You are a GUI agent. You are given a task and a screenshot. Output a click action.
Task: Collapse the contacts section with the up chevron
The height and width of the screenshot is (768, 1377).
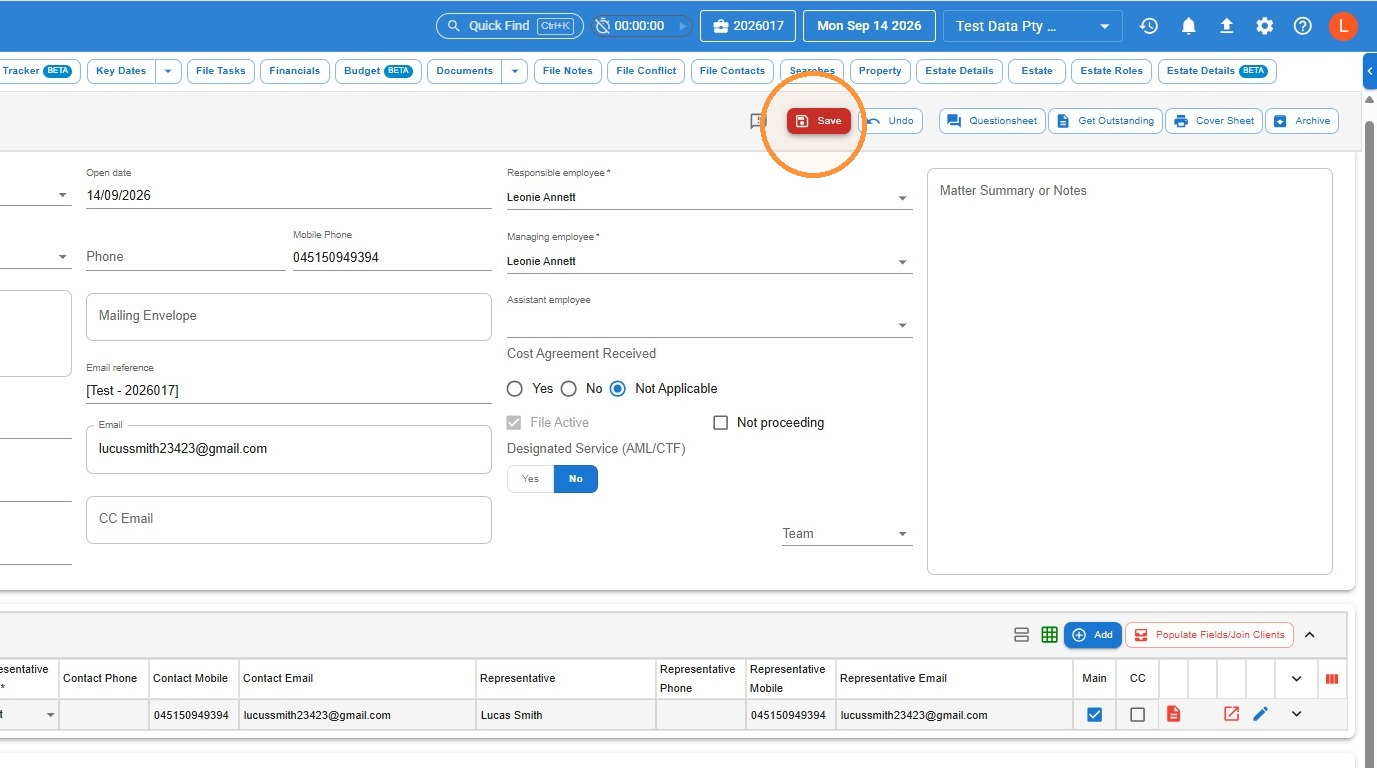tap(1310, 635)
